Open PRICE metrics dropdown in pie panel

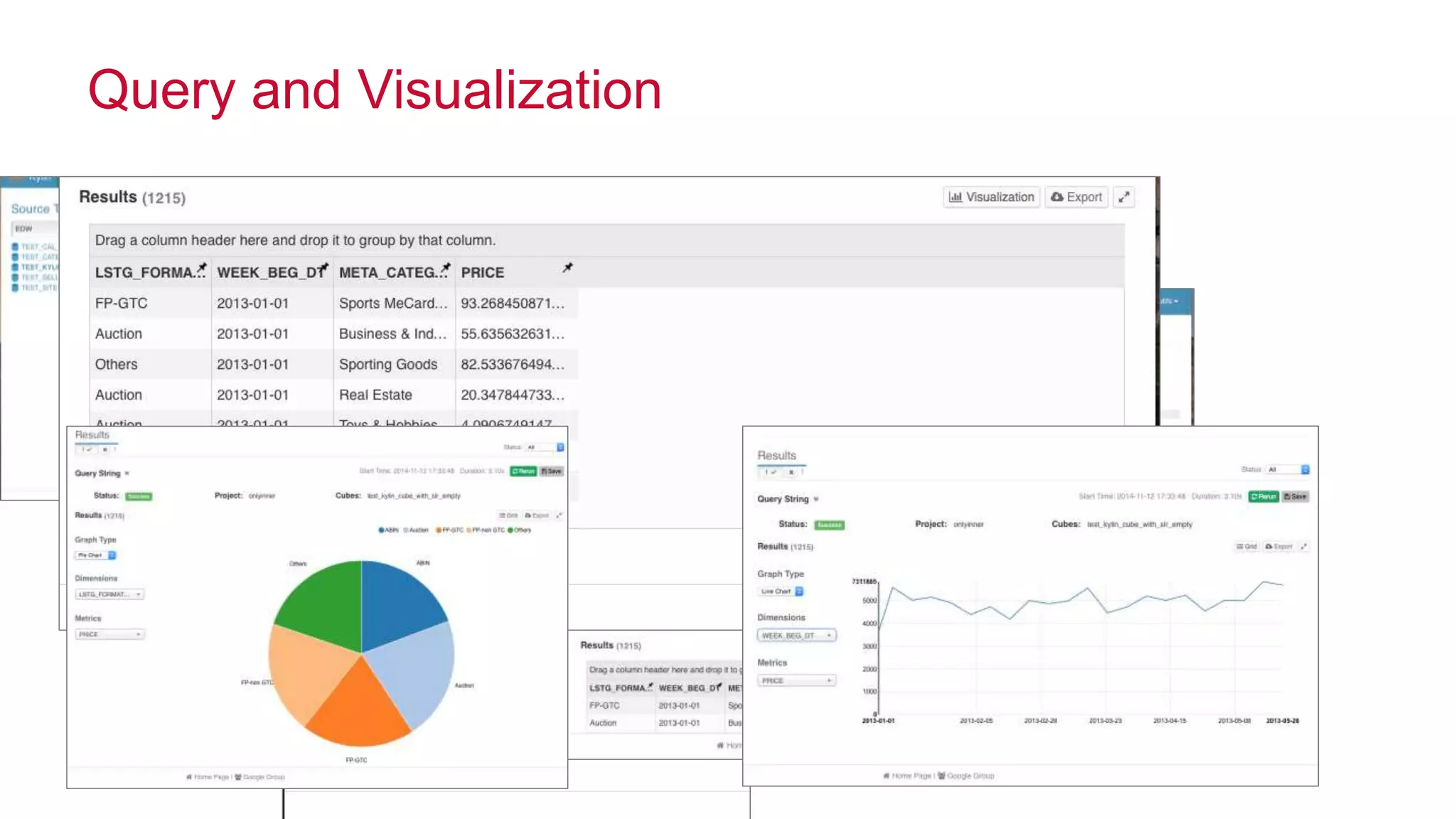pyautogui.click(x=109, y=634)
